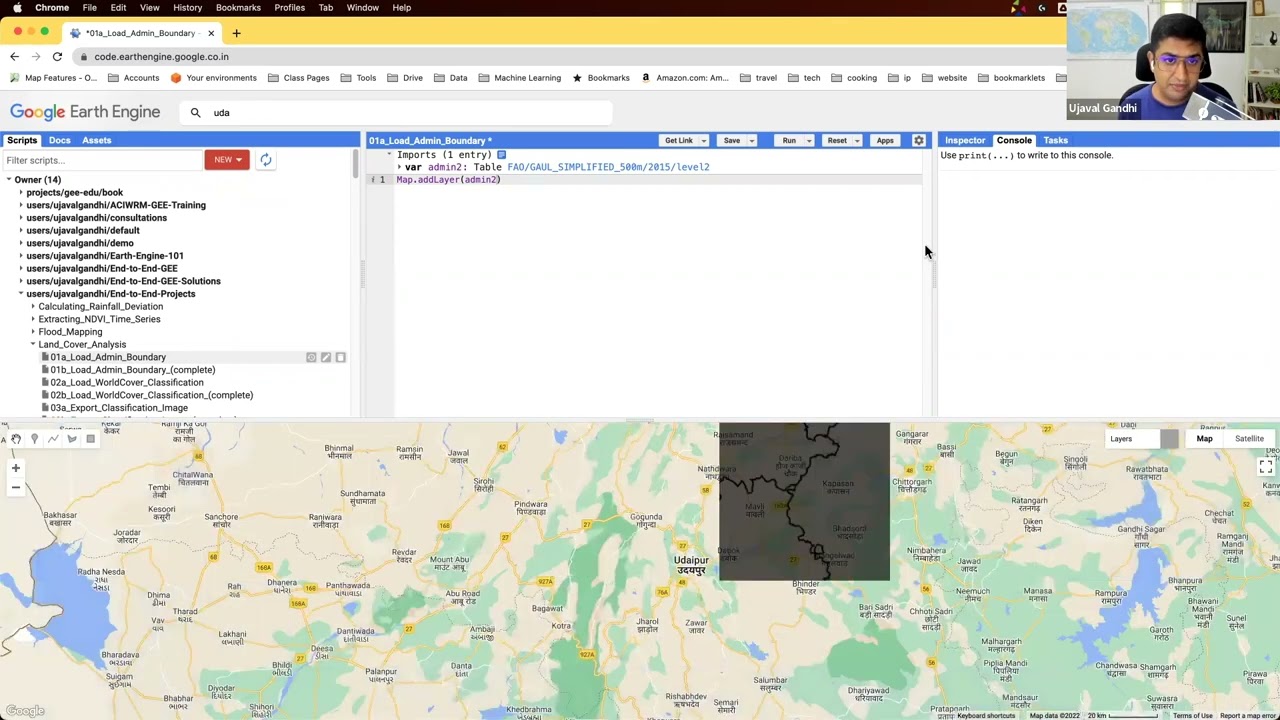Open the NEW script dropdown
Screen dimensions: 1280x720
[227, 160]
